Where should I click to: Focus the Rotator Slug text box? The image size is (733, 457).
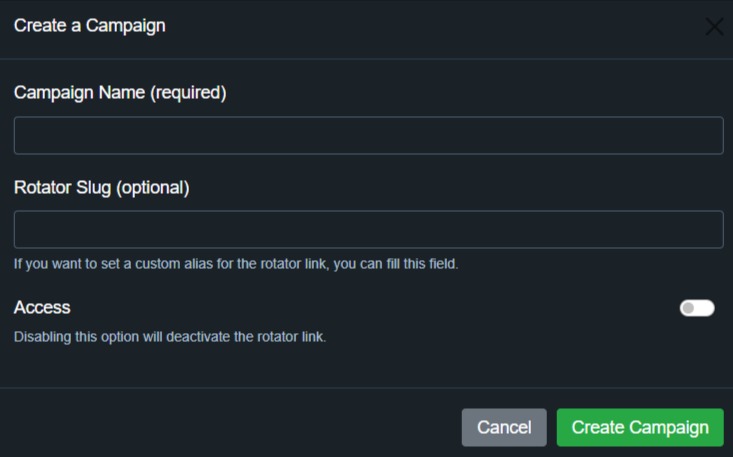point(368,229)
